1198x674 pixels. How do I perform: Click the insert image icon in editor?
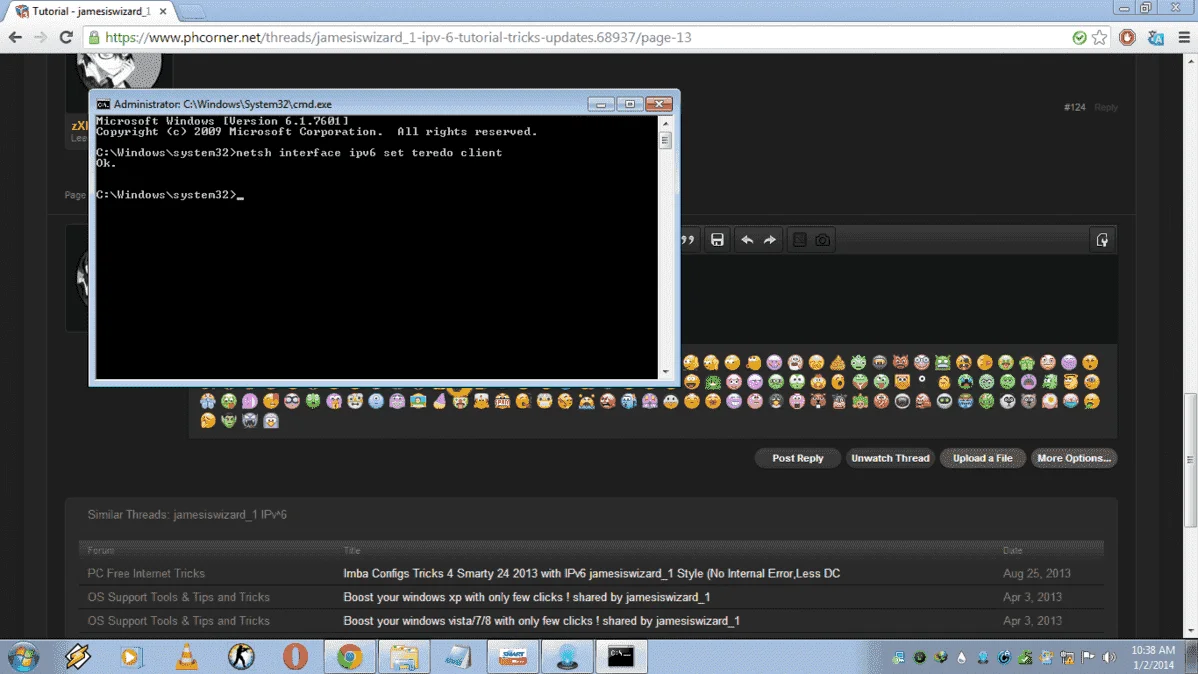(799, 240)
